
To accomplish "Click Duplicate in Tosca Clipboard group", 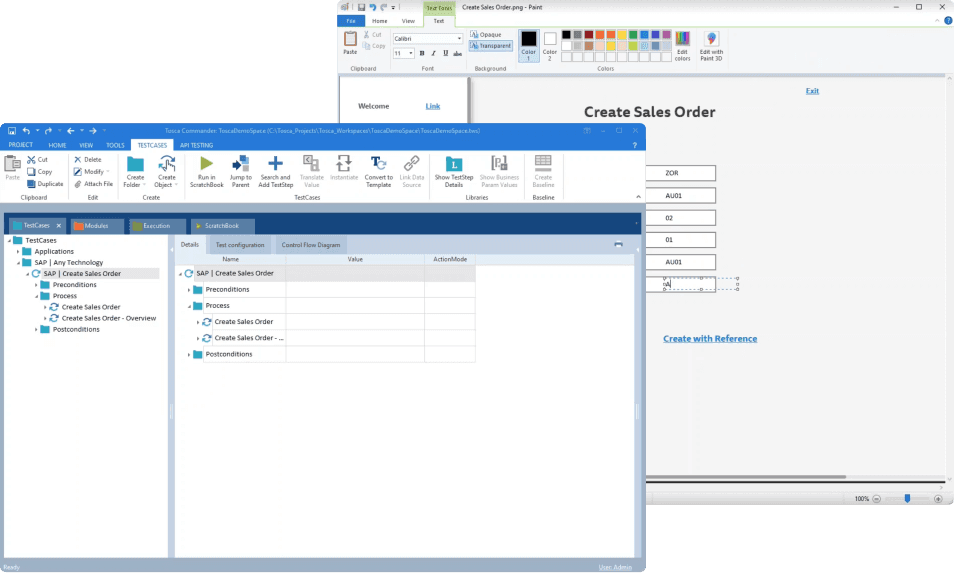I will pyautogui.click(x=44, y=184).
